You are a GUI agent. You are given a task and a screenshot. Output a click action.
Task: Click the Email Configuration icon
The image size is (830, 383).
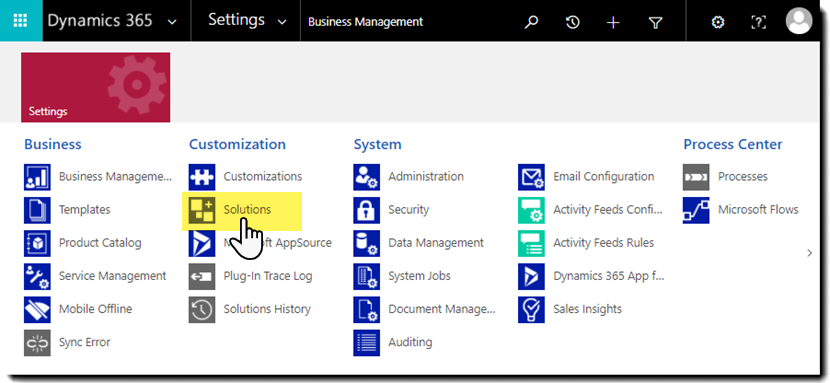(x=531, y=177)
